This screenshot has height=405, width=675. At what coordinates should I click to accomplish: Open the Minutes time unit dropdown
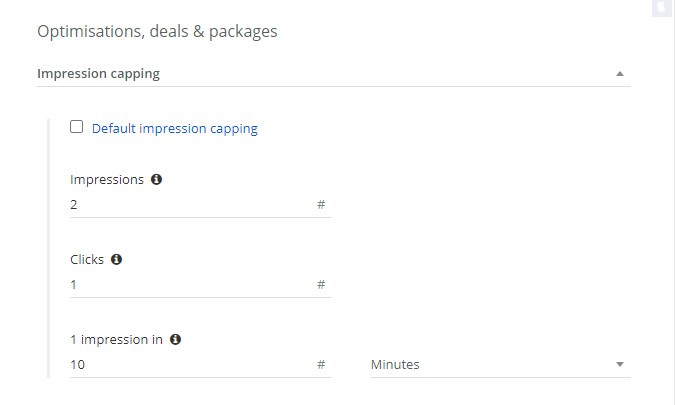point(501,365)
